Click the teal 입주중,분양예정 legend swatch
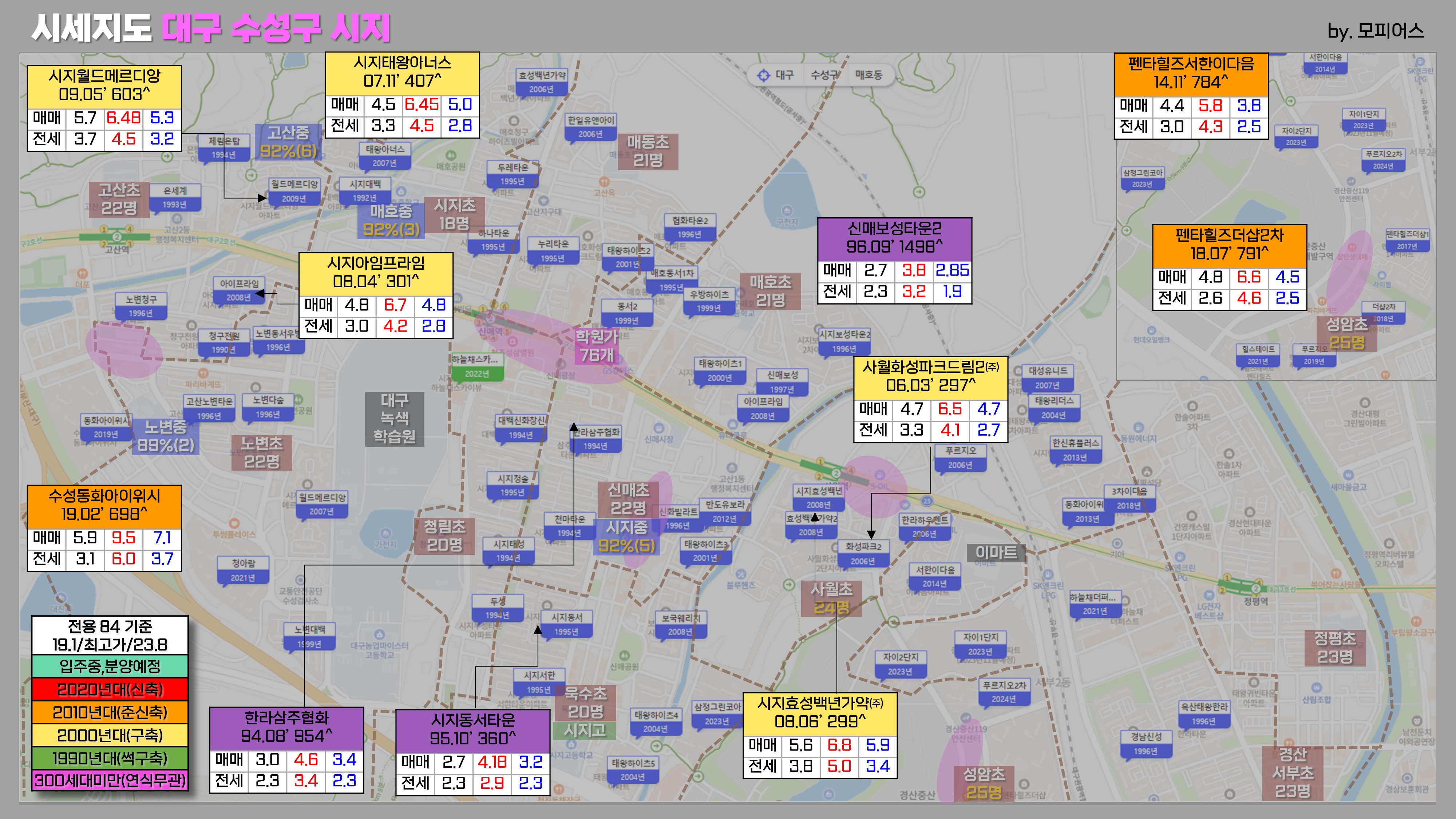Screen dimensions: 1456x819 [110, 666]
